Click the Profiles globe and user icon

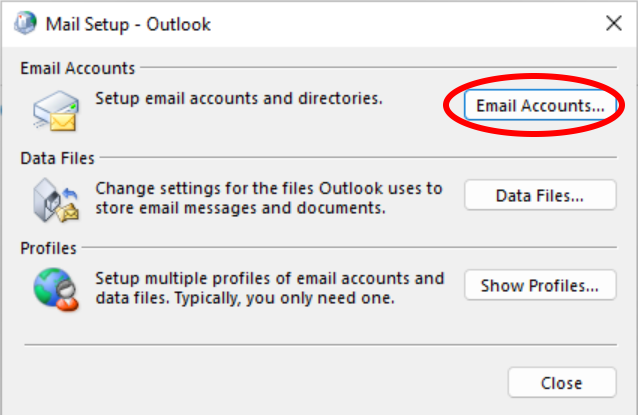point(56,289)
